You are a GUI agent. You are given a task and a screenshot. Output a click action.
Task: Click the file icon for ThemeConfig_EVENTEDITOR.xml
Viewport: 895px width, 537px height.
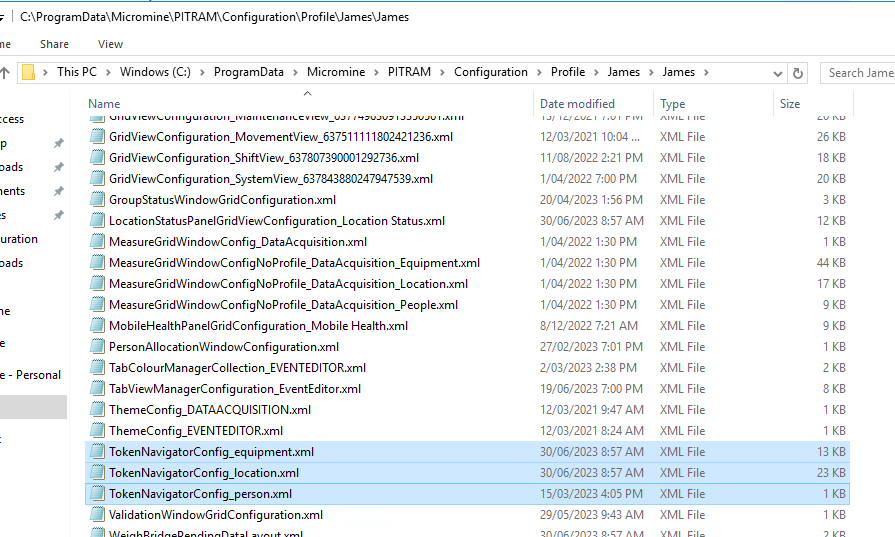pos(97,431)
